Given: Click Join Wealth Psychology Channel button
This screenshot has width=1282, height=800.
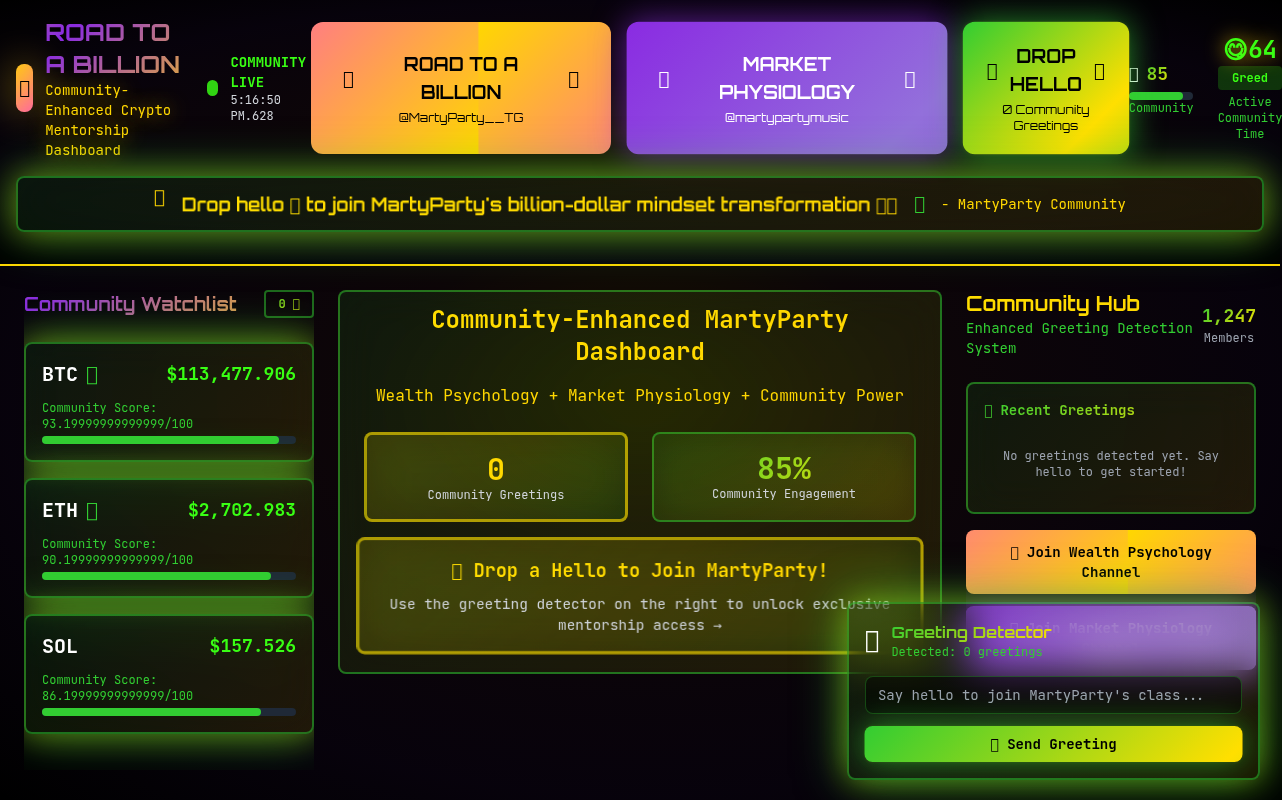Looking at the screenshot, I should point(1110,562).
